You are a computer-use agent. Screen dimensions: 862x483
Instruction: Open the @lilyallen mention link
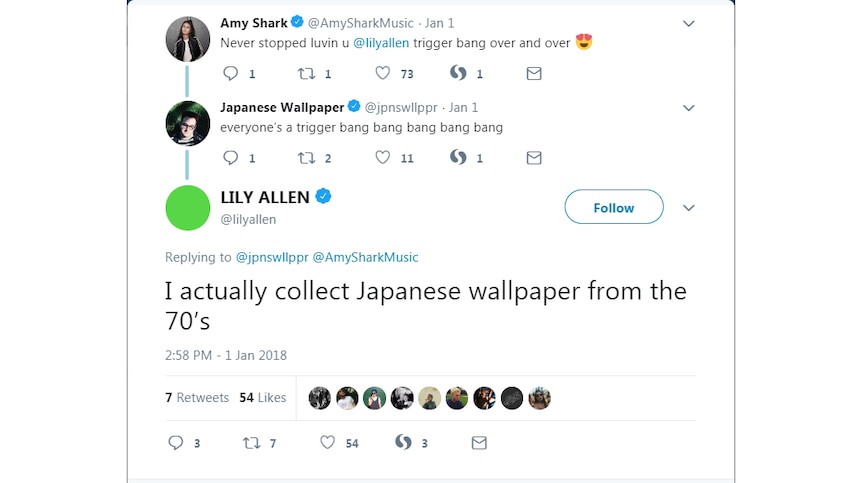pyautogui.click(x=381, y=43)
